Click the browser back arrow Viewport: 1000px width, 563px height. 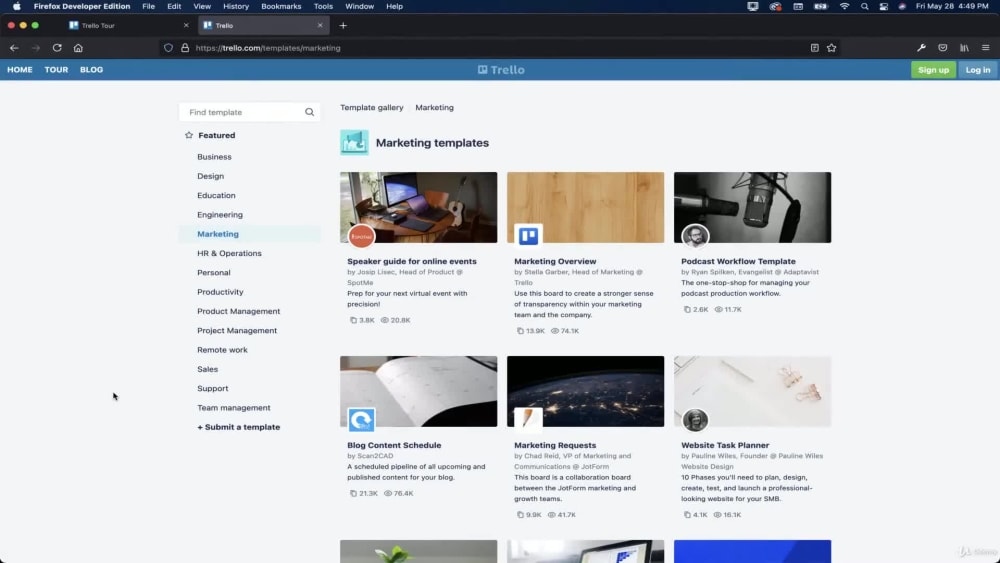point(14,48)
